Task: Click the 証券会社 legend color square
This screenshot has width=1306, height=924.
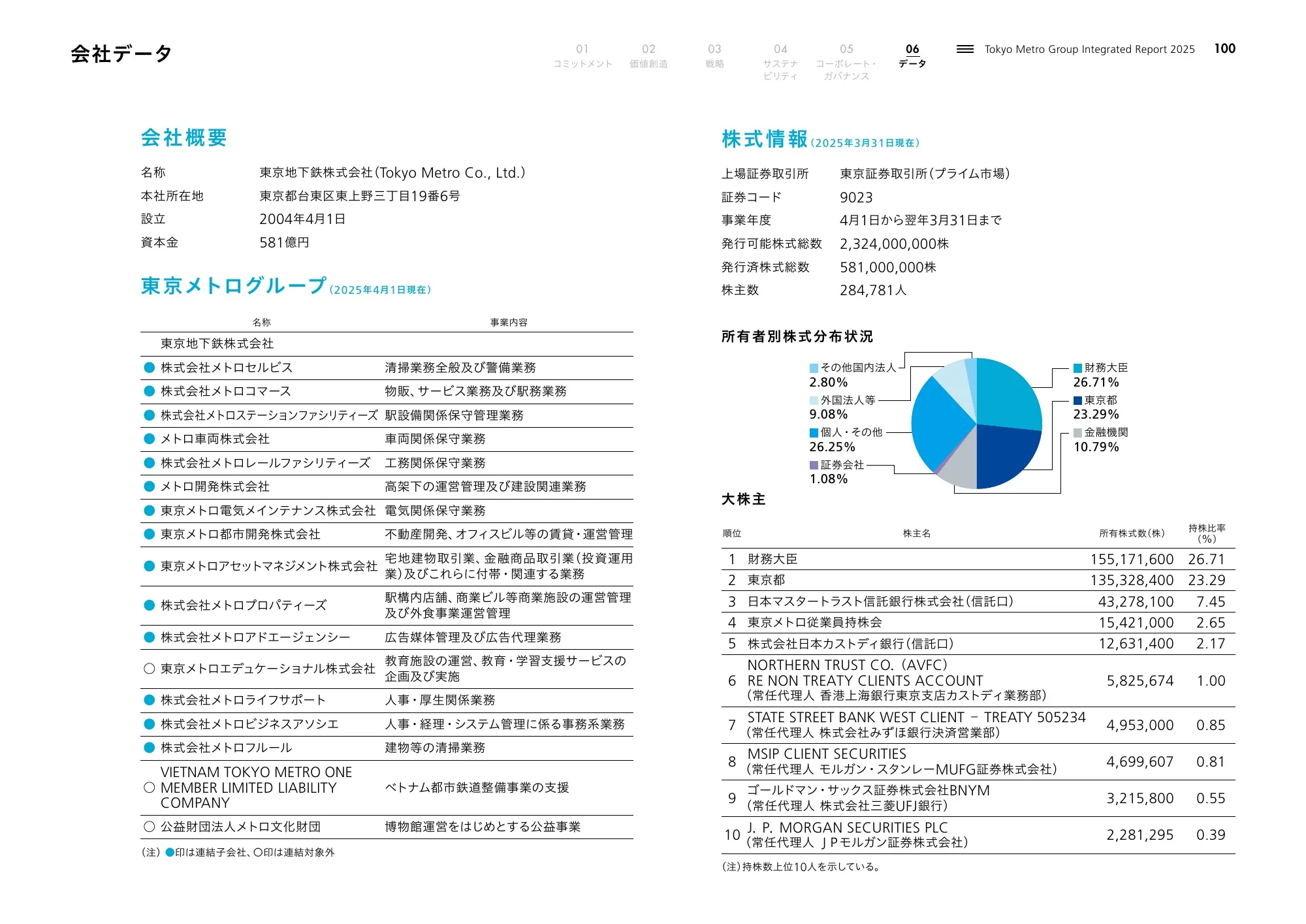Action: pos(814,465)
